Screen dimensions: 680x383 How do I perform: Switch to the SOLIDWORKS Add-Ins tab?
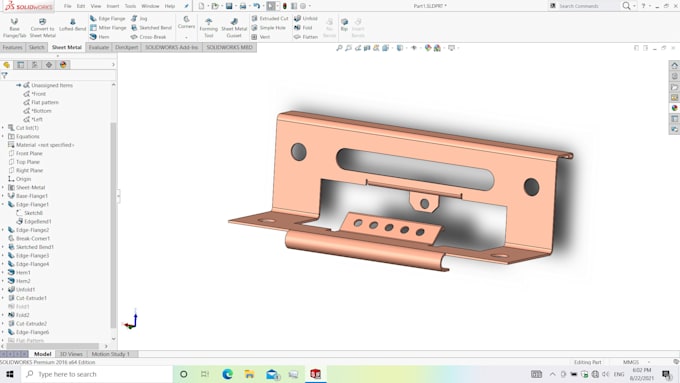(x=171, y=47)
